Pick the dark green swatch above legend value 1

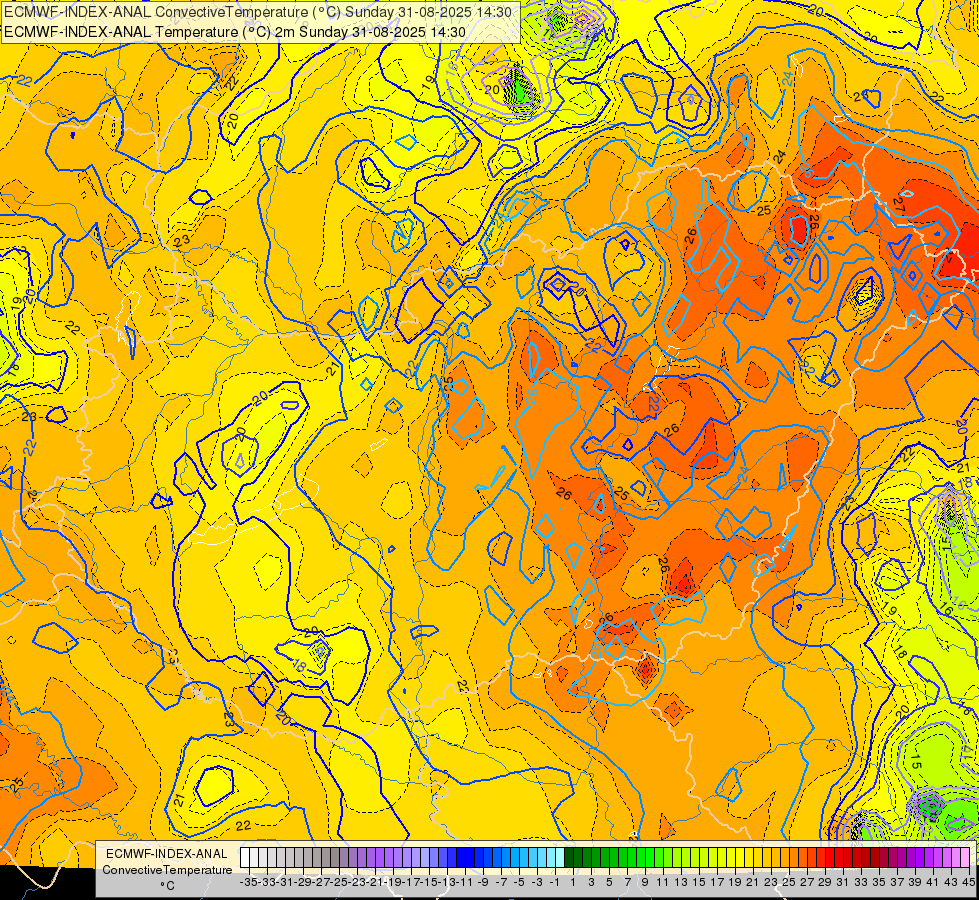(x=569, y=857)
